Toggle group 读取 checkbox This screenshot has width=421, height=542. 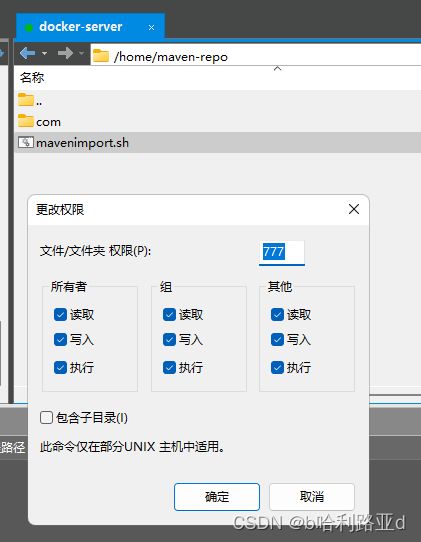coord(169,315)
